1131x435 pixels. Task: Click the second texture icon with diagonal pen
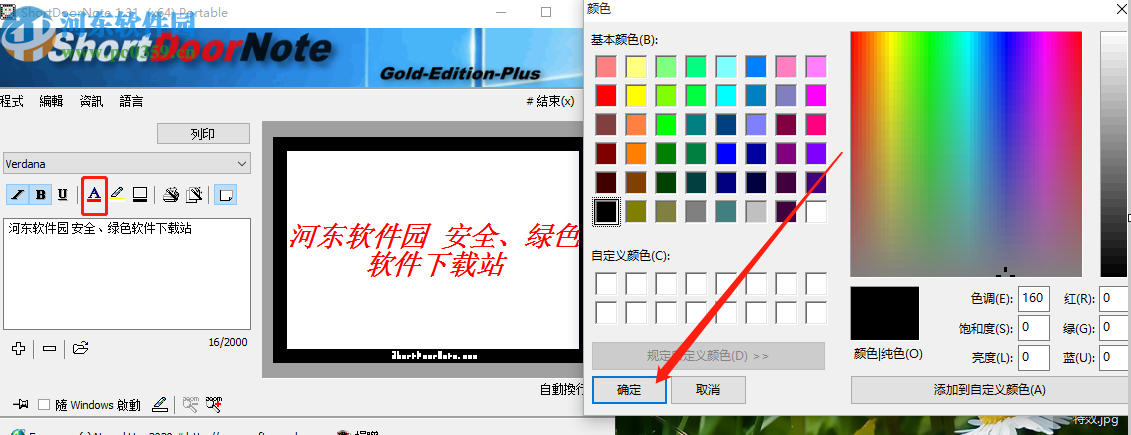(194, 194)
